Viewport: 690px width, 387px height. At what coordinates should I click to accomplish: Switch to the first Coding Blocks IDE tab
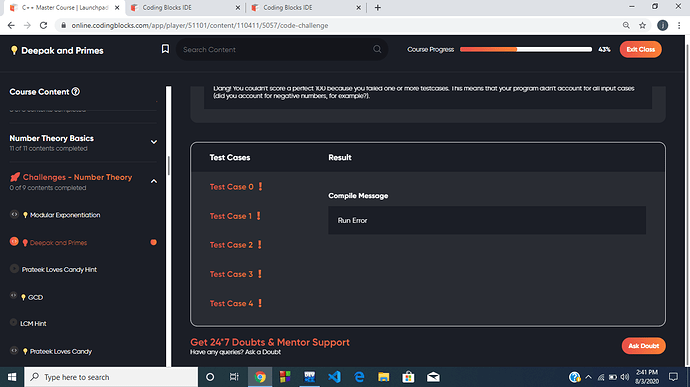point(185,7)
